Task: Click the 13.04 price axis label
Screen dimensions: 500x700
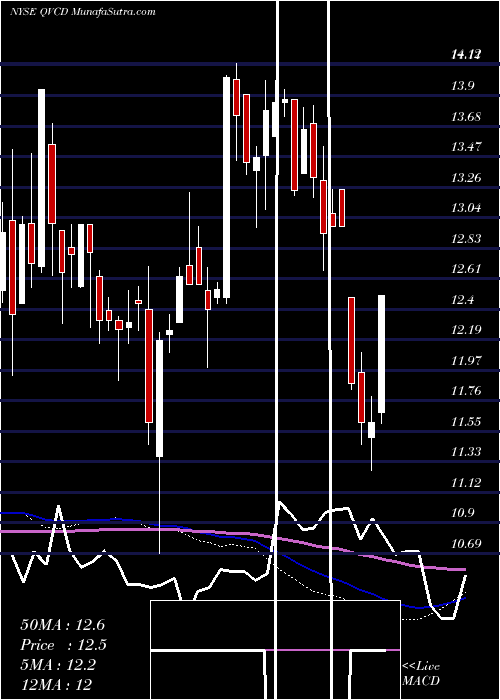Action: 466,208
